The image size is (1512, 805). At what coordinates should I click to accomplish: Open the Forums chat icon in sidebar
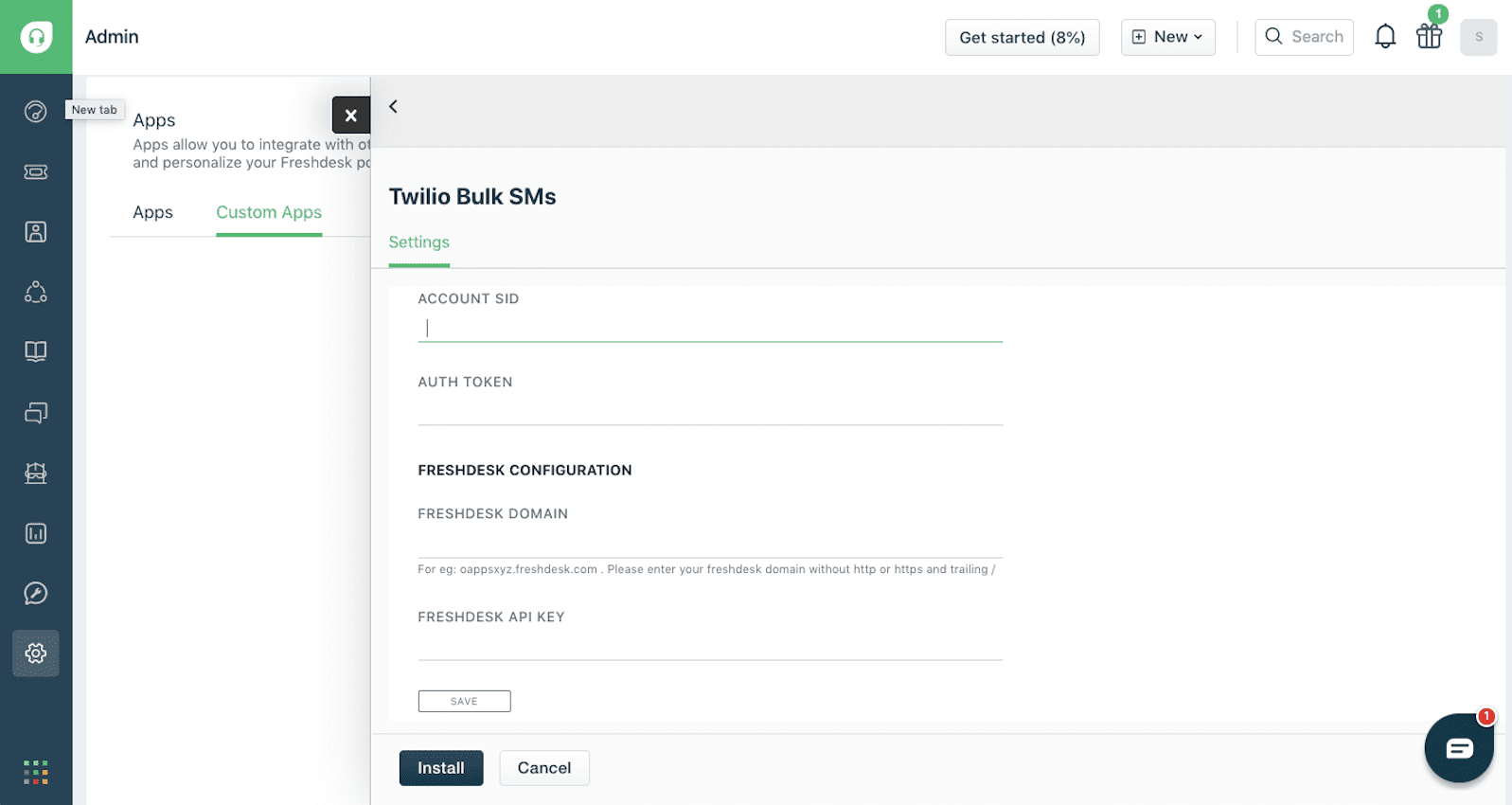click(x=35, y=413)
